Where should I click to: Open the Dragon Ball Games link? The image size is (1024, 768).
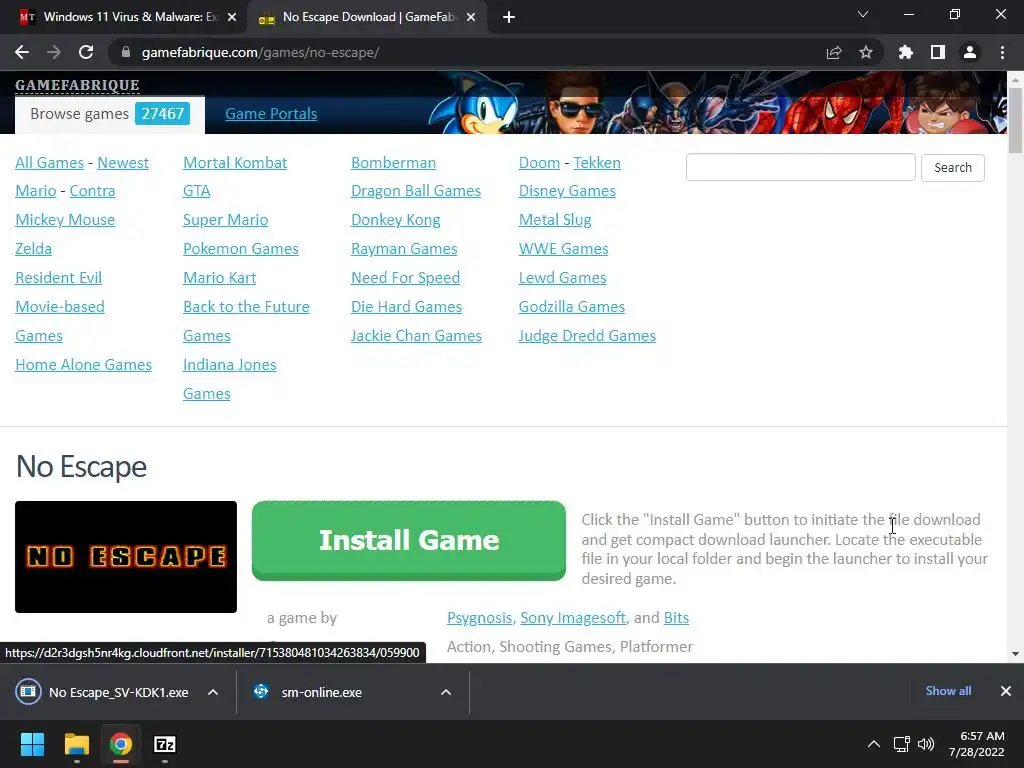point(416,191)
